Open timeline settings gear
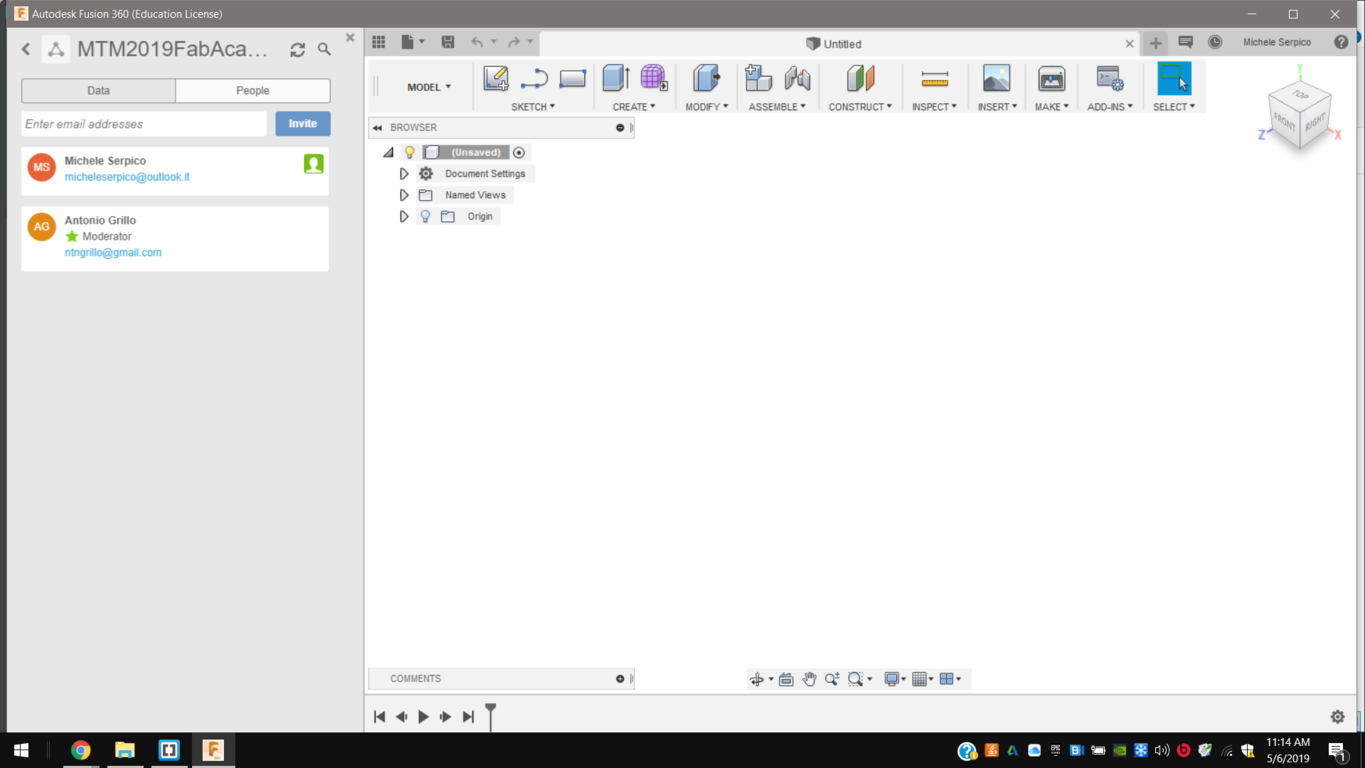Screen dimensions: 1365x768 click(1338, 716)
